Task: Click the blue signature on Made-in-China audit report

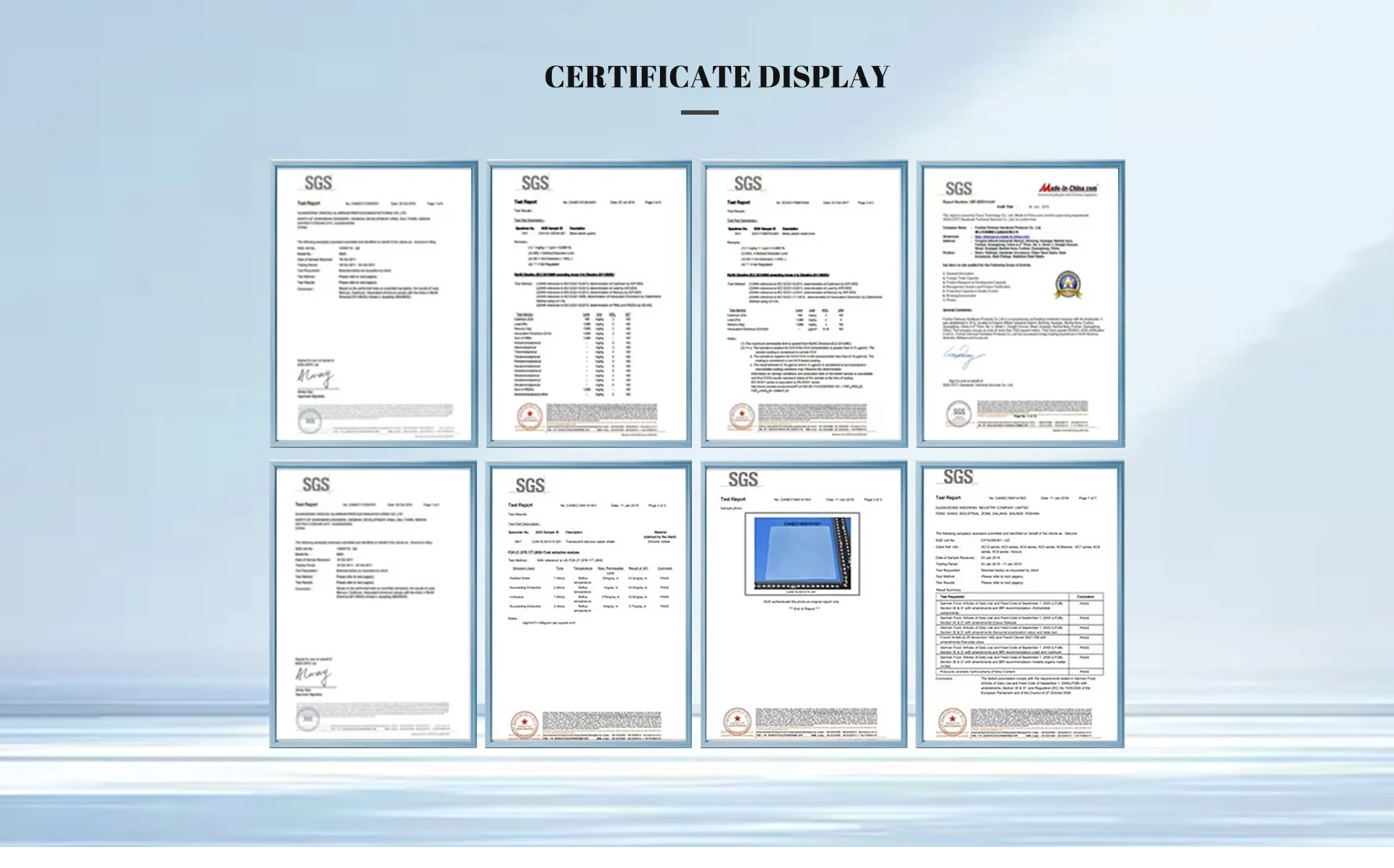Action: point(963,356)
